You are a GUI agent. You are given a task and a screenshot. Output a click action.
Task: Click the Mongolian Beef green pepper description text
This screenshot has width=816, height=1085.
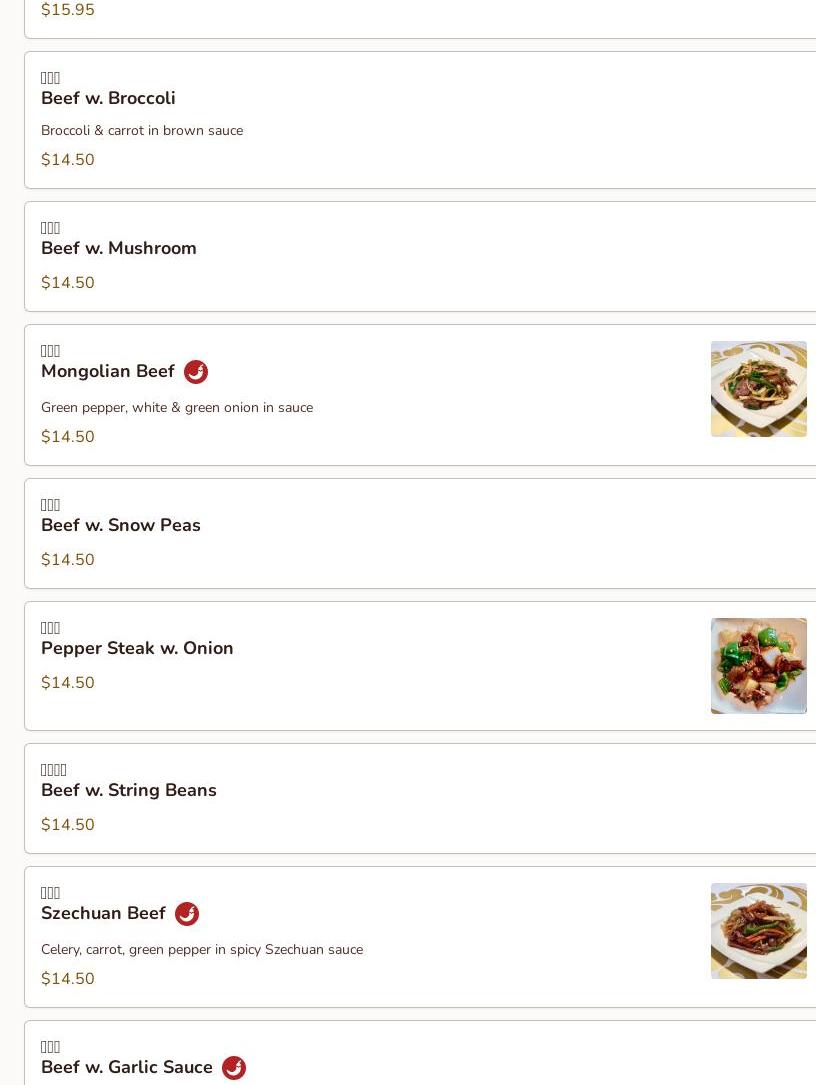tap(177, 408)
